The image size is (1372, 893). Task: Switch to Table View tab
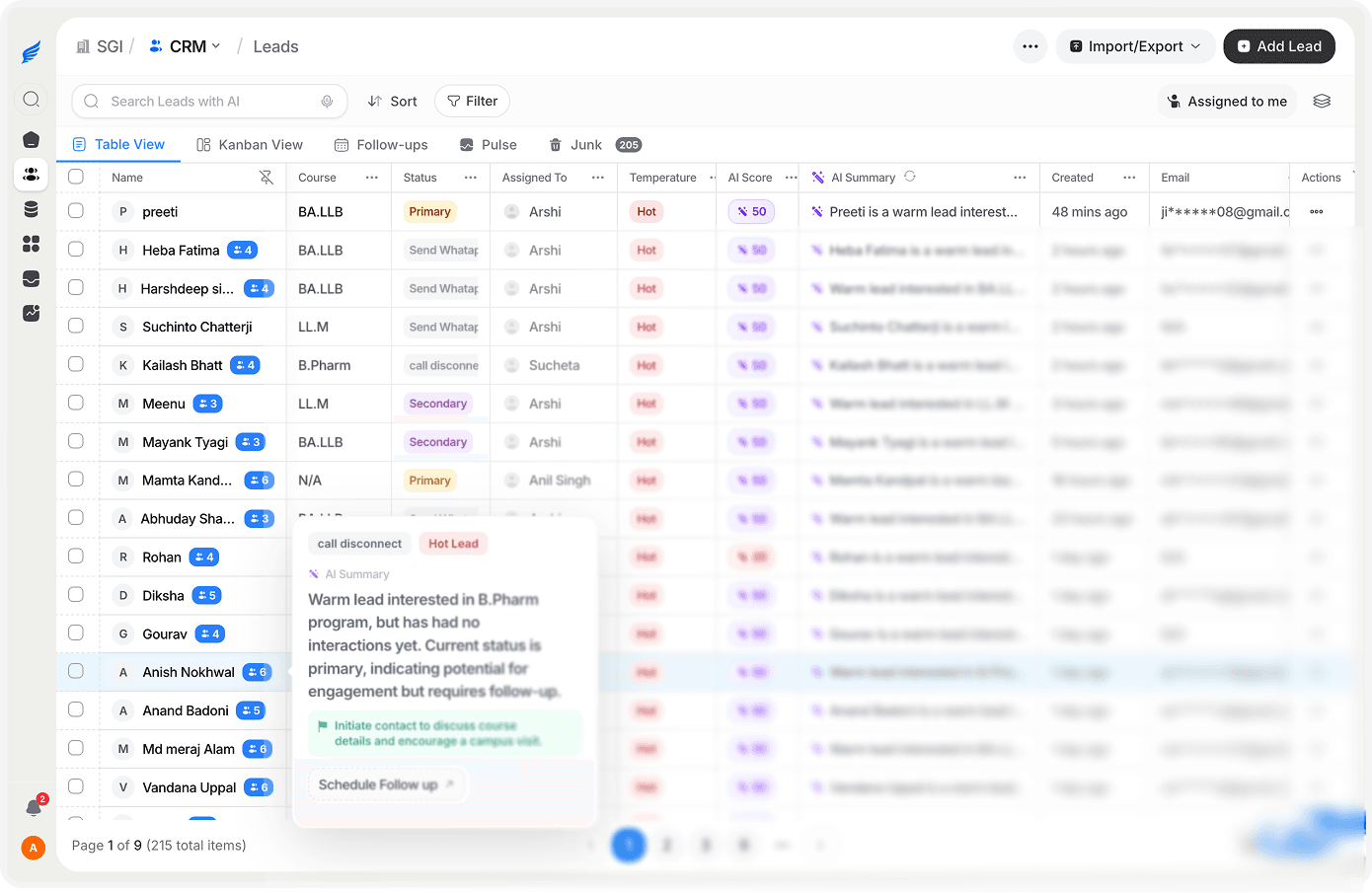[x=118, y=144]
